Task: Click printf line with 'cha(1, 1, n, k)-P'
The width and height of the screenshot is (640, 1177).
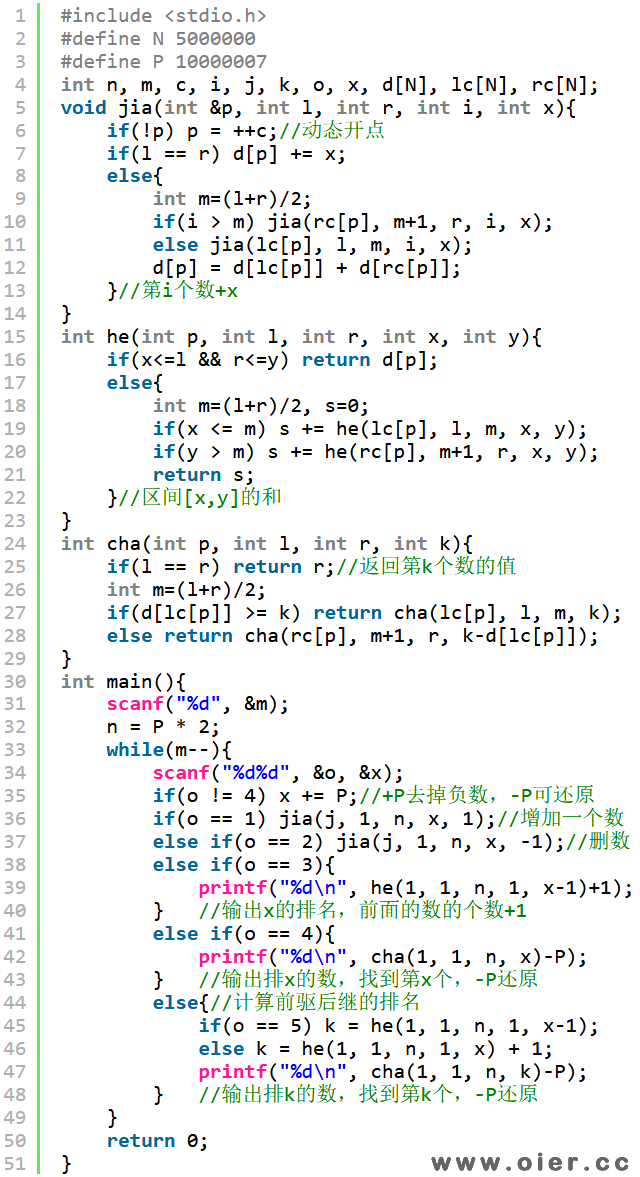Action: tap(393, 1072)
